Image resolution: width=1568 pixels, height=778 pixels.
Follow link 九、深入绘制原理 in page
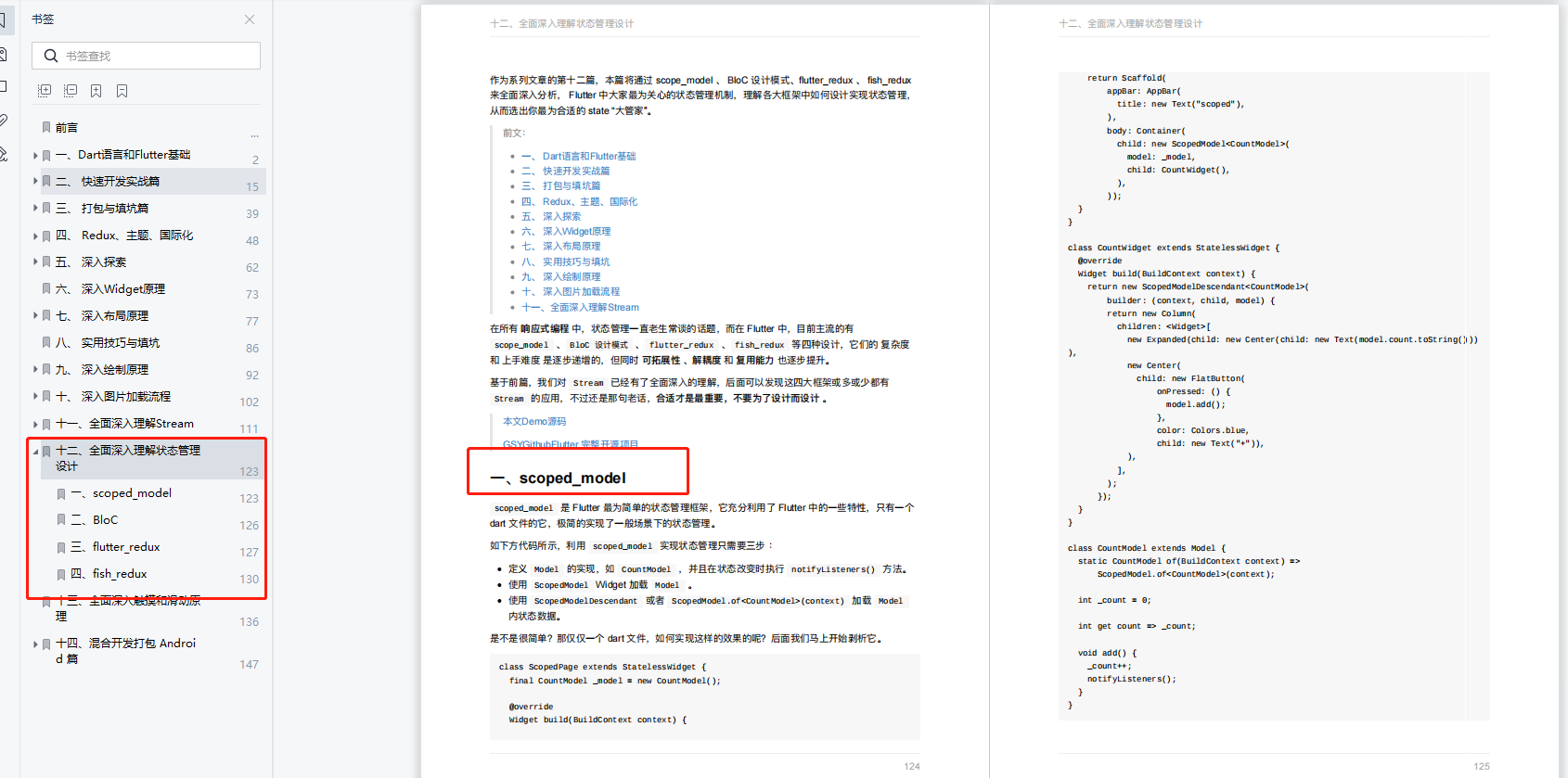click(560, 276)
